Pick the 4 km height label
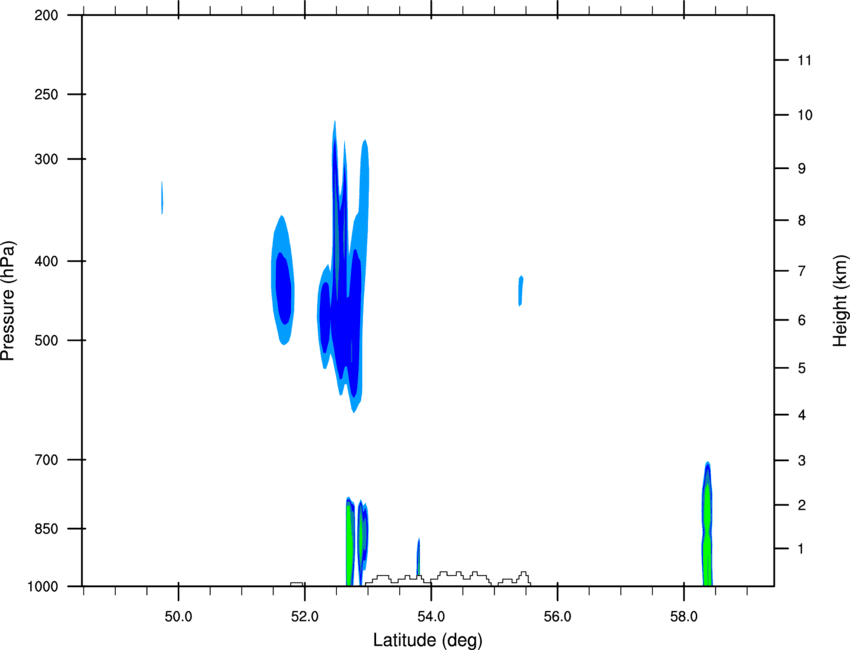The image size is (850, 650). point(801,415)
